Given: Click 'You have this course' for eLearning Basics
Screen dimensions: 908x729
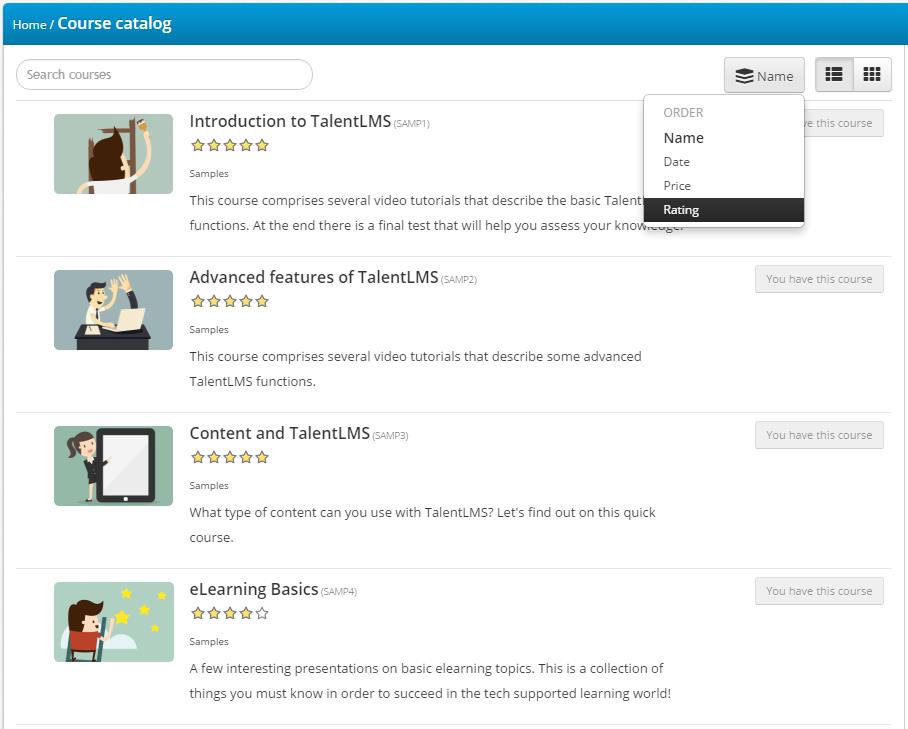Looking at the screenshot, I should click(x=819, y=591).
